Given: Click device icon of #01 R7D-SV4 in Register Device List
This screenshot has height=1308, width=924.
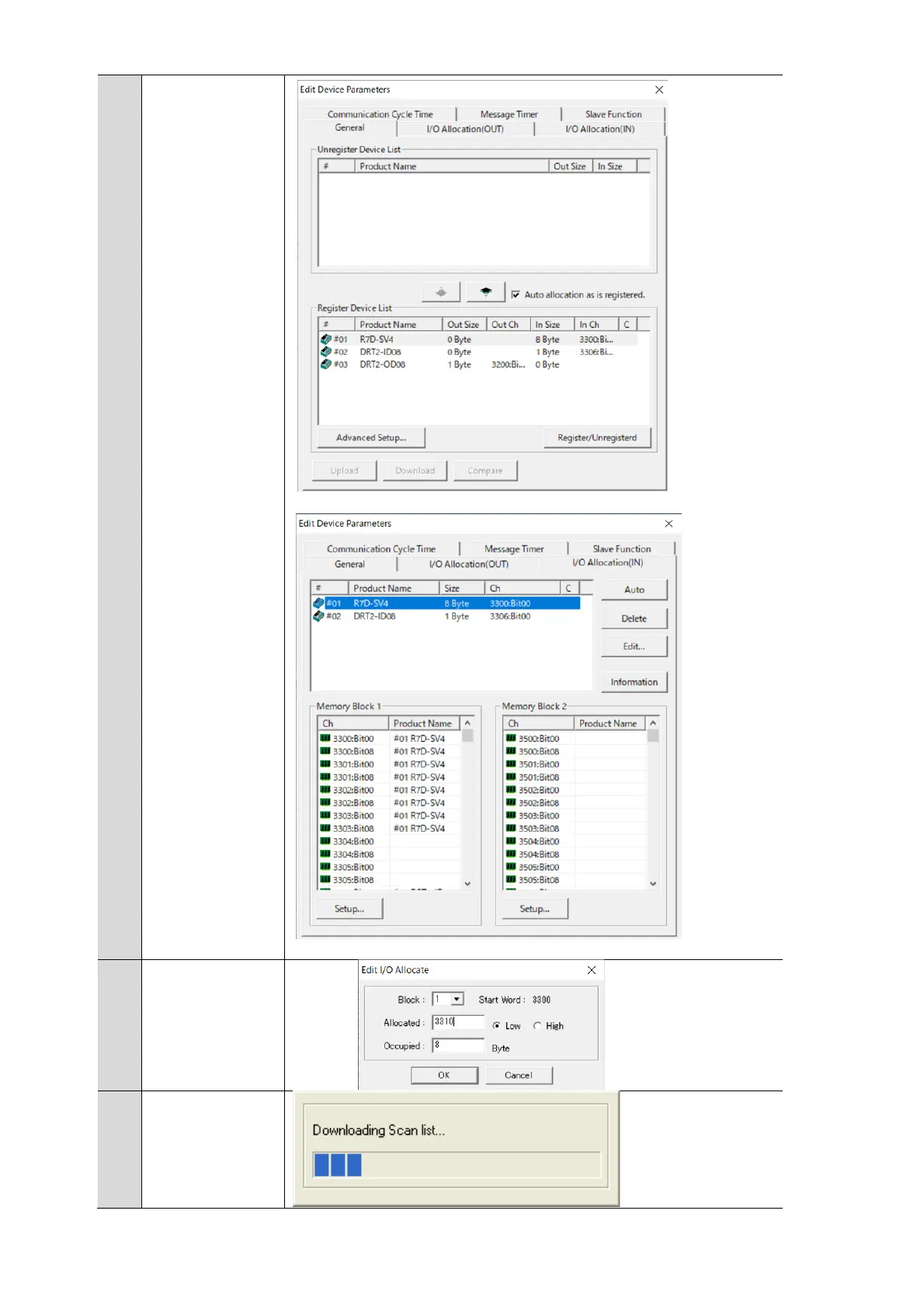Looking at the screenshot, I should [326, 339].
